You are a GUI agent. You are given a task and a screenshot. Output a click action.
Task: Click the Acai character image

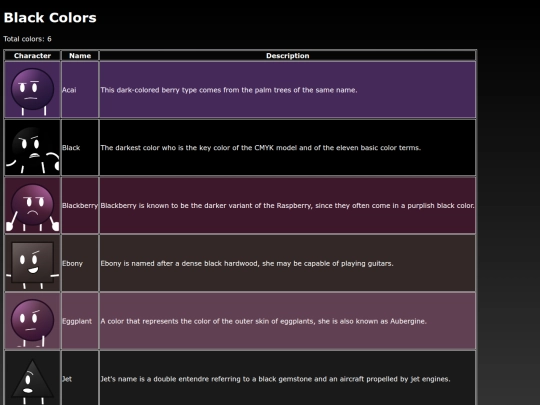[32, 90]
